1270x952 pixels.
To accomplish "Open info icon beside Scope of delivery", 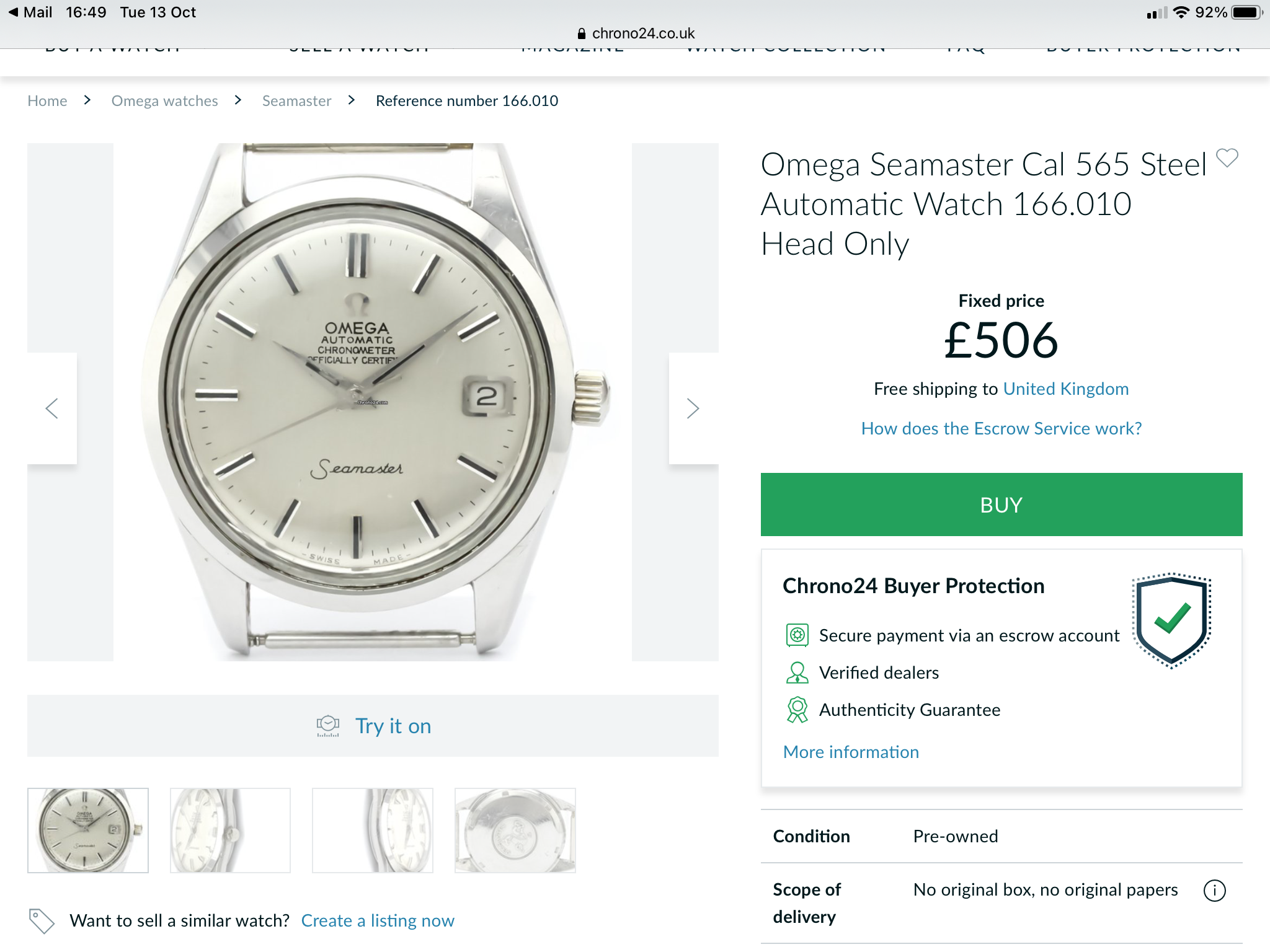I will [1214, 891].
